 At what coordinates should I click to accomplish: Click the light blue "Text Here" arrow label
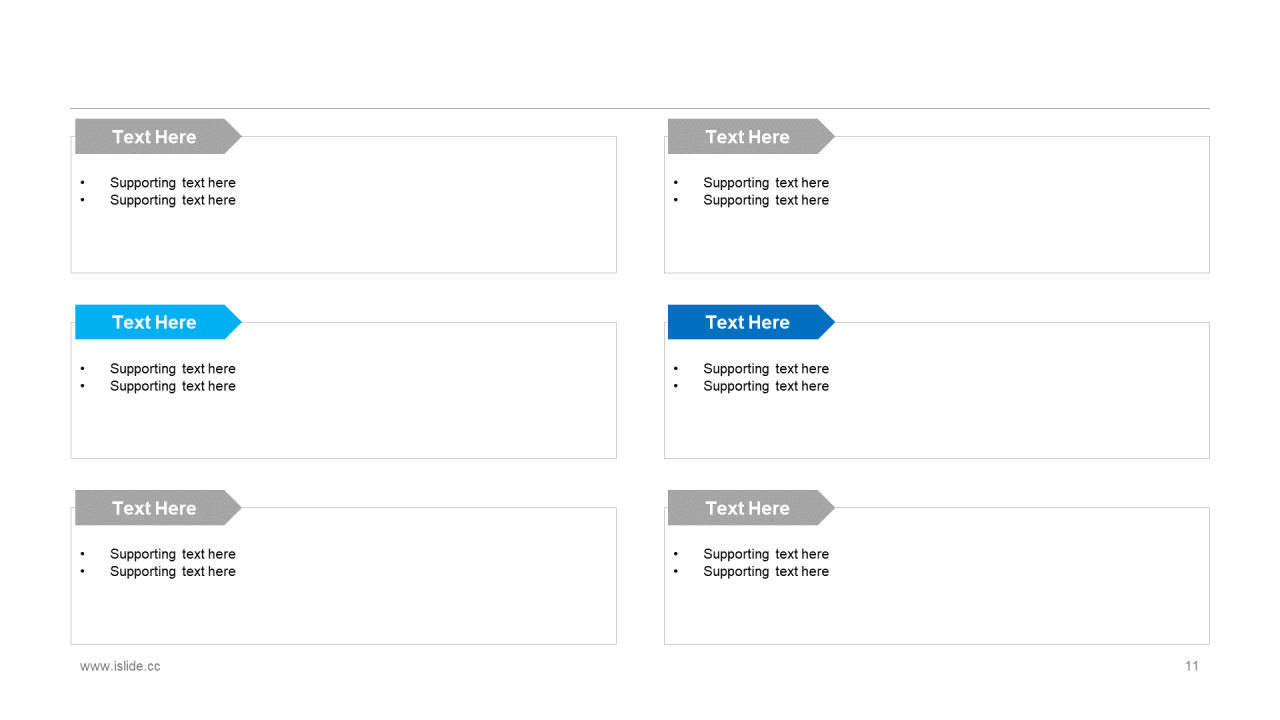[158, 322]
